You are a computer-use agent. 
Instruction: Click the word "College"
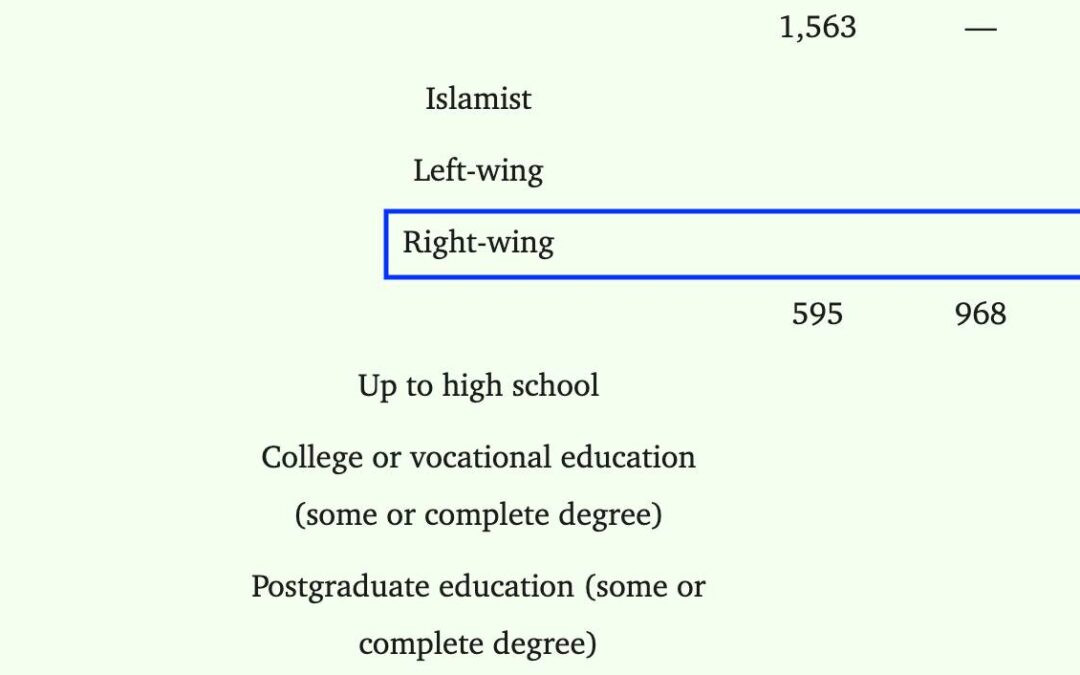(309, 458)
